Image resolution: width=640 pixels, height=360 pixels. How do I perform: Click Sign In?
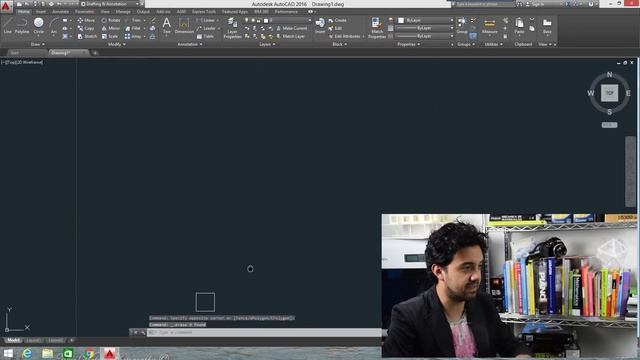tap(536, 4)
